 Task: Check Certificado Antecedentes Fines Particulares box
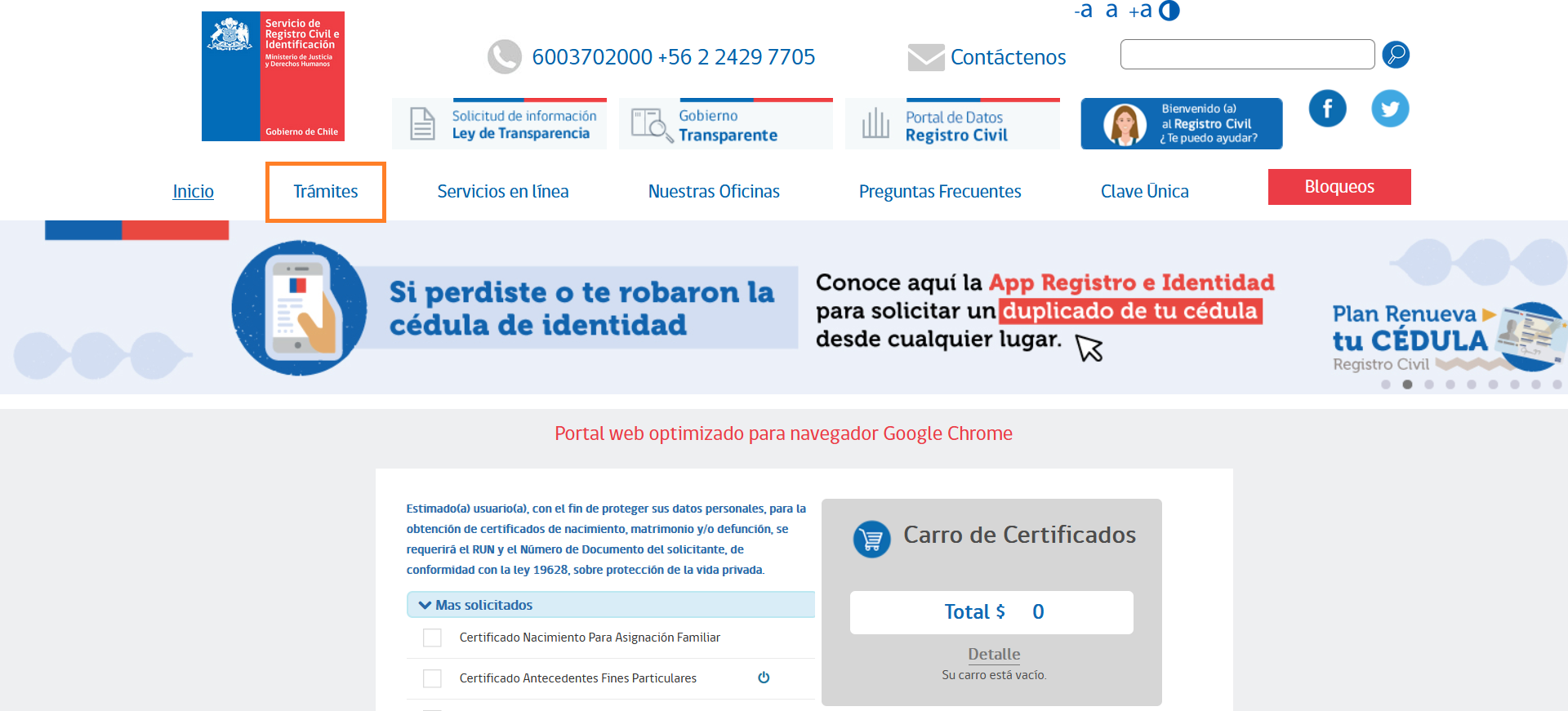[x=432, y=678]
